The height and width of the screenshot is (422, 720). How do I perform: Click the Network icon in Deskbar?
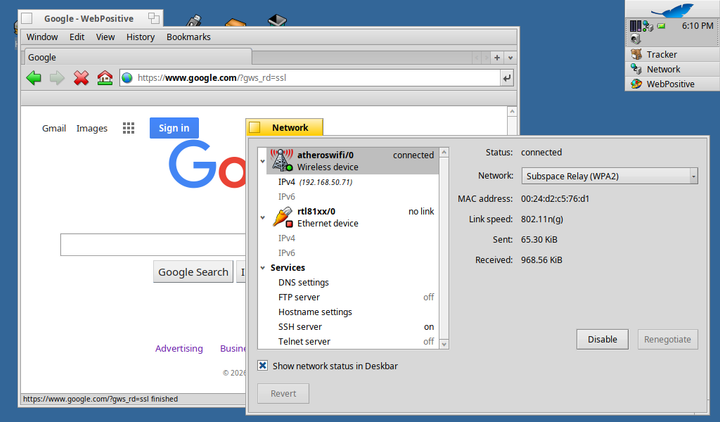coord(636,69)
